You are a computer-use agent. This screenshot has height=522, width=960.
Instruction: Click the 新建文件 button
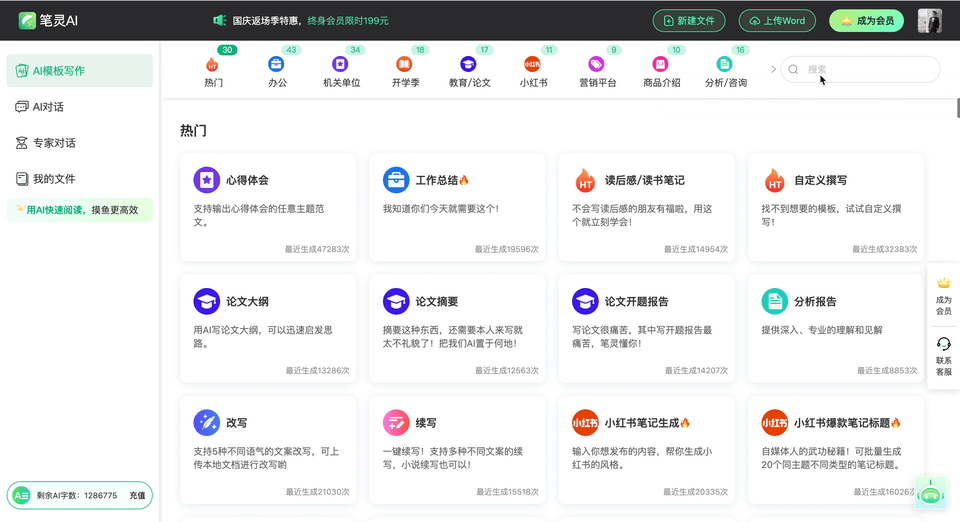click(689, 21)
